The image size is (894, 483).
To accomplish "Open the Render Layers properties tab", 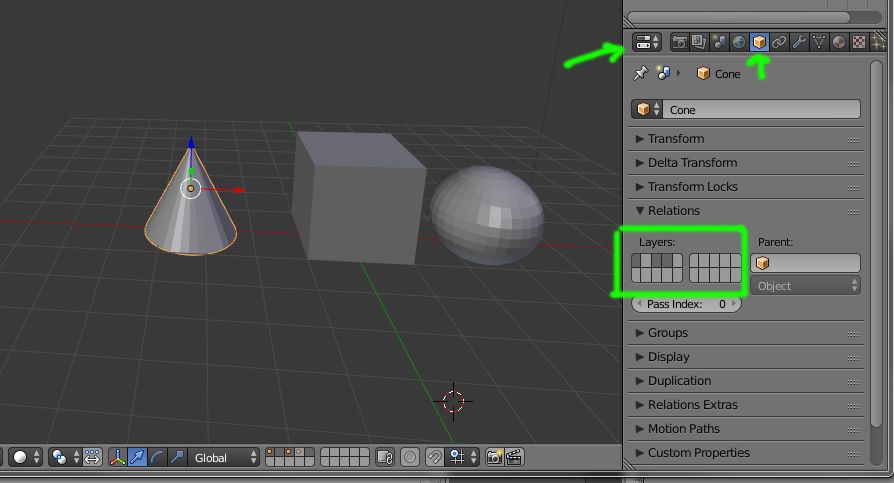I will [x=699, y=42].
